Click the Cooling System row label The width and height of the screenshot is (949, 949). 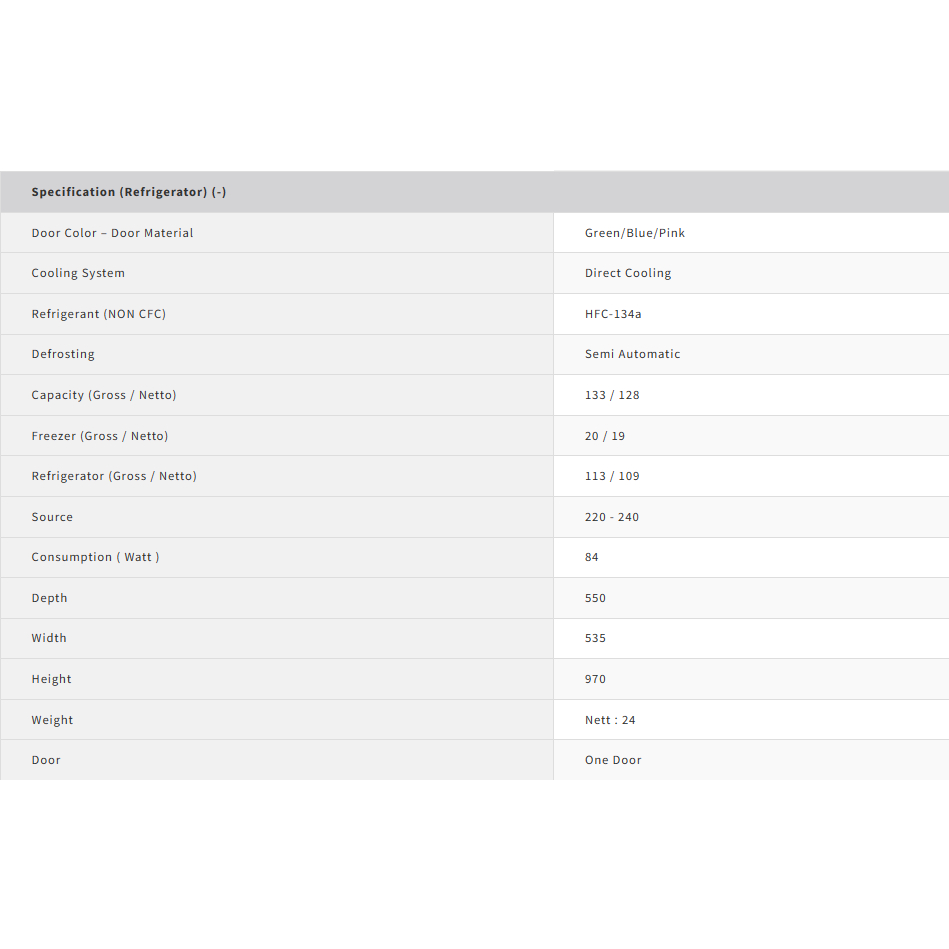tap(78, 273)
